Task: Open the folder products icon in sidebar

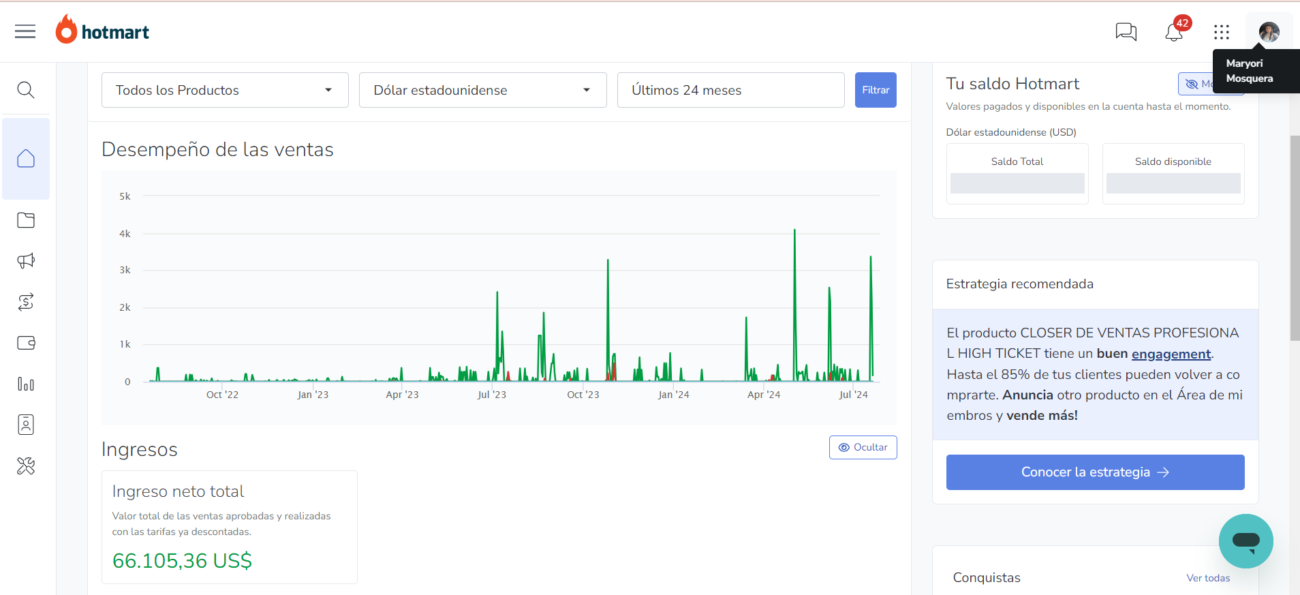Action: [x=26, y=220]
